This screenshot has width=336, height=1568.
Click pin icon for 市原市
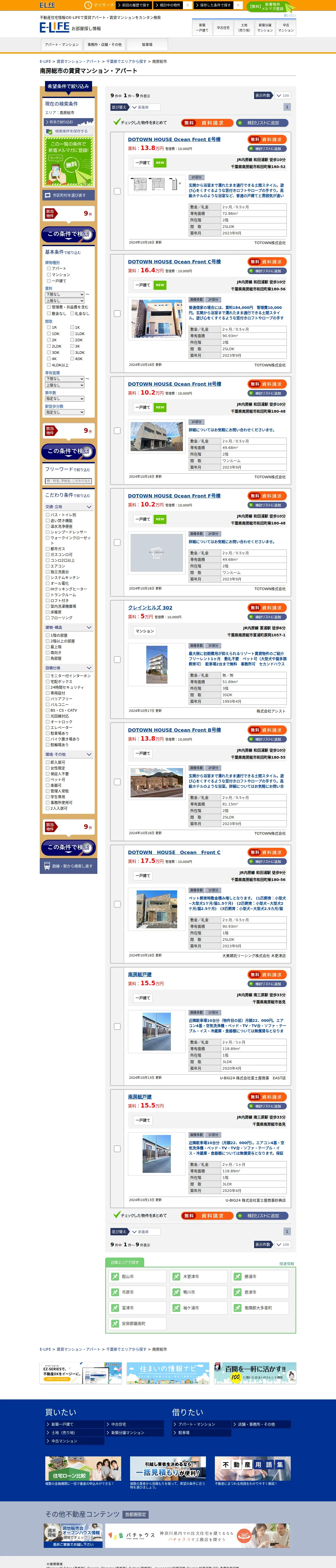click(115, 1292)
